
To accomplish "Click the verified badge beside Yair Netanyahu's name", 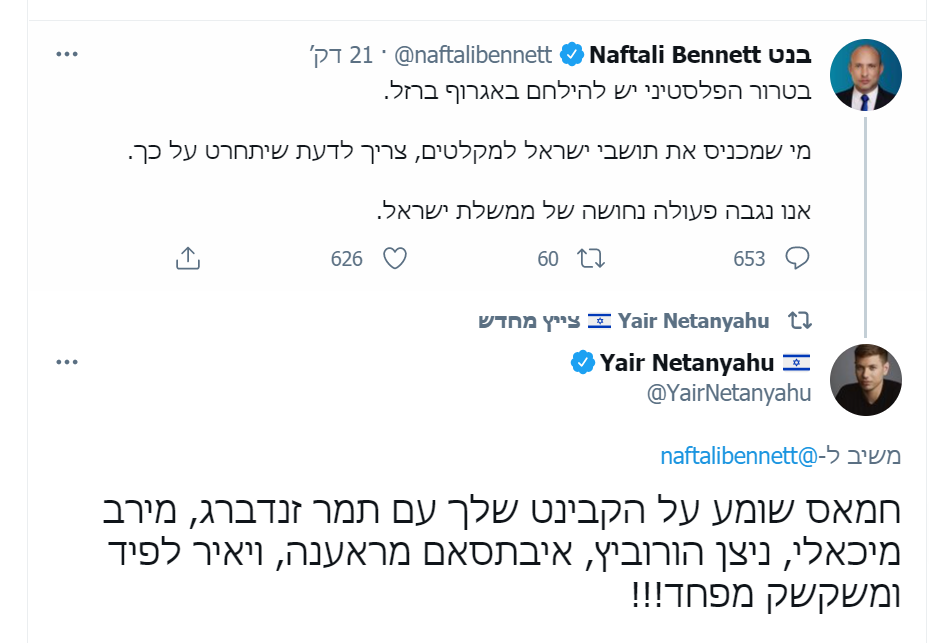I will pos(581,362).
